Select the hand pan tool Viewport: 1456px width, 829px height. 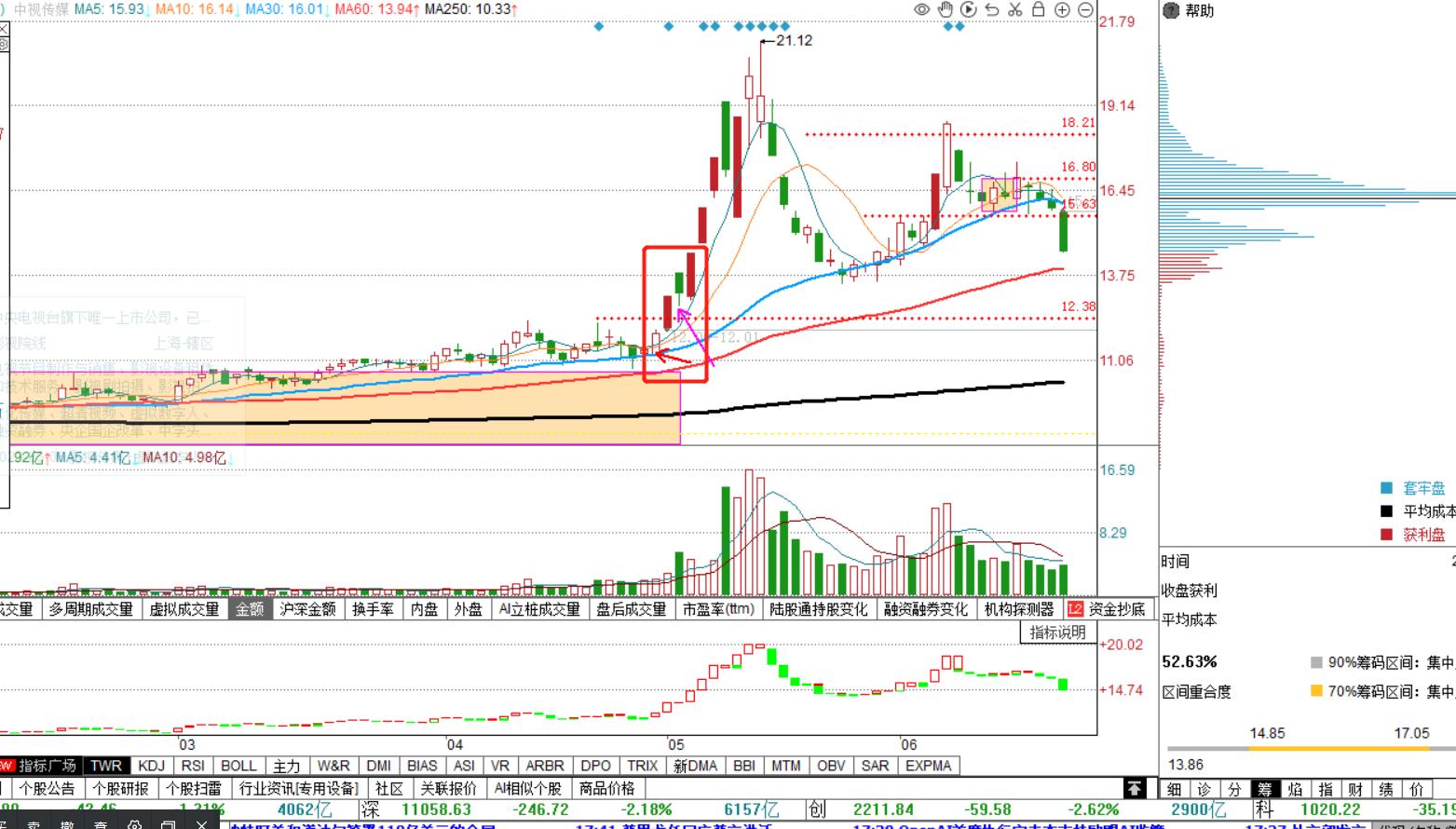coord(946,9)
